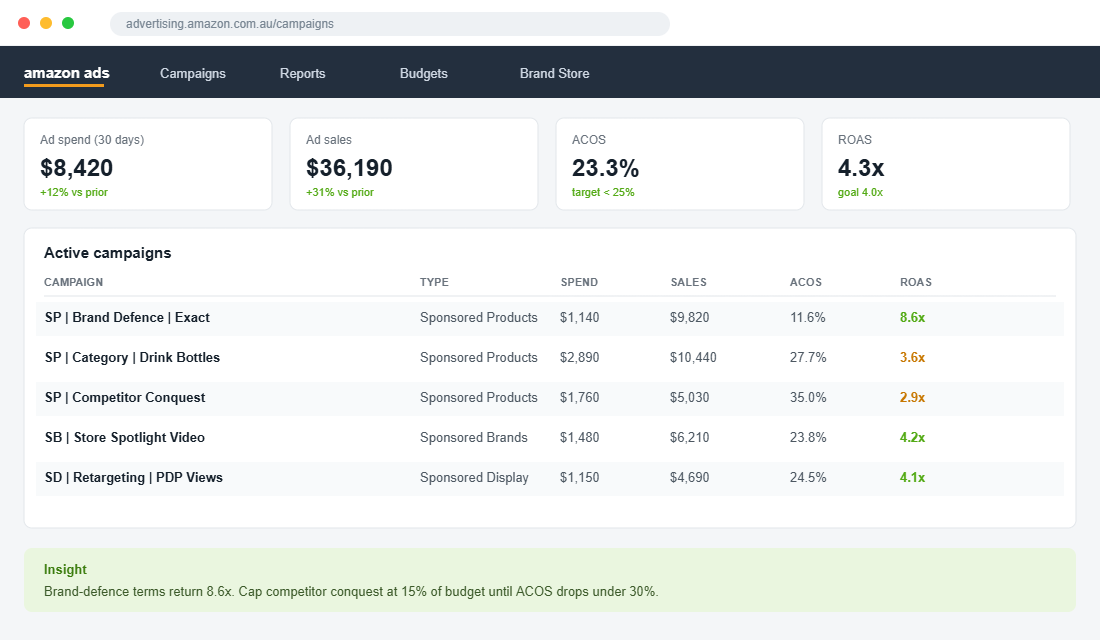The image size is (1100, 640).
Task: Click the Brand-defence insight message text
Action: pyautogui.click(x=351, y=592)
